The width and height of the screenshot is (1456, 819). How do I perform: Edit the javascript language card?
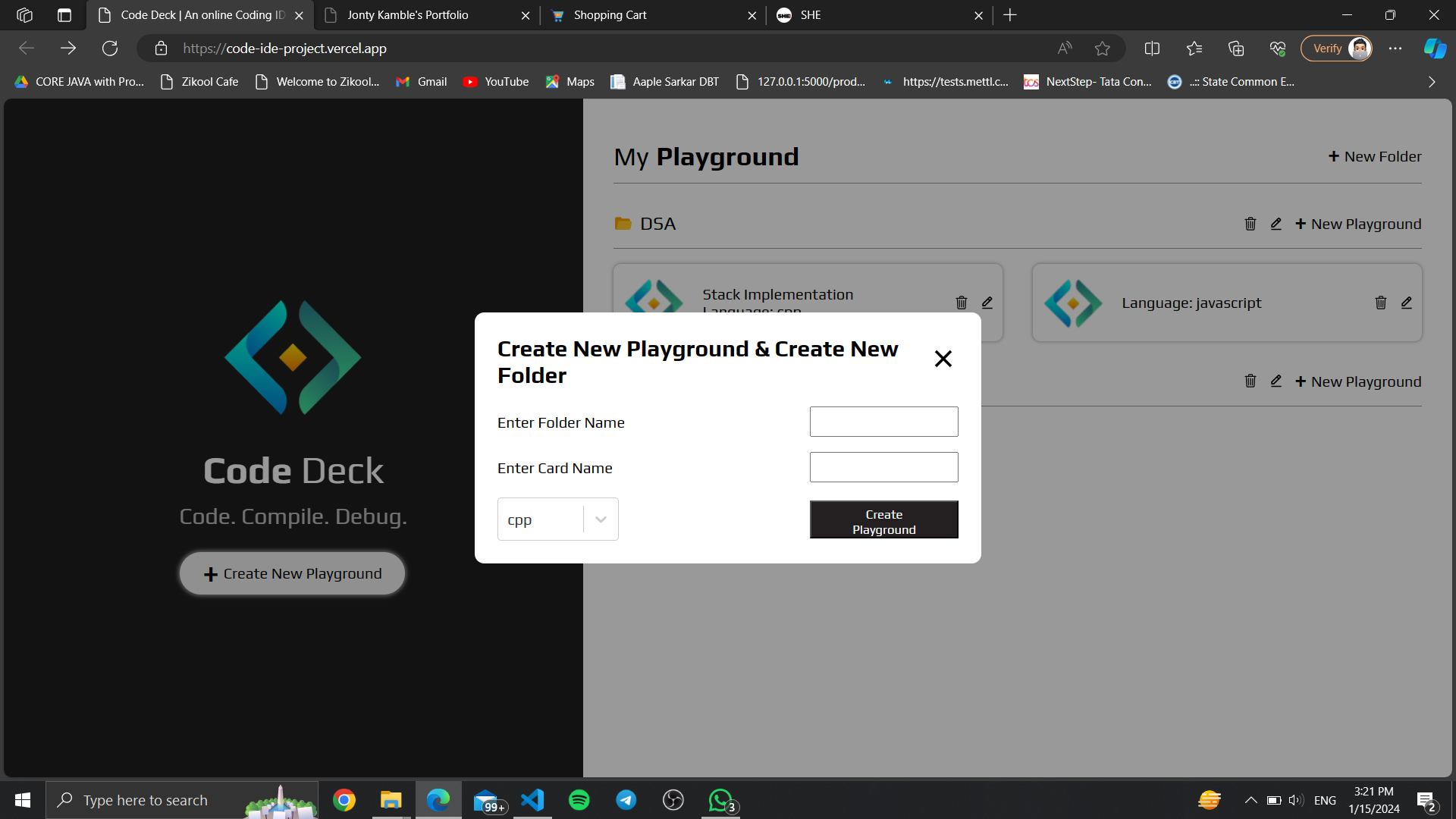click(1407, 303)
